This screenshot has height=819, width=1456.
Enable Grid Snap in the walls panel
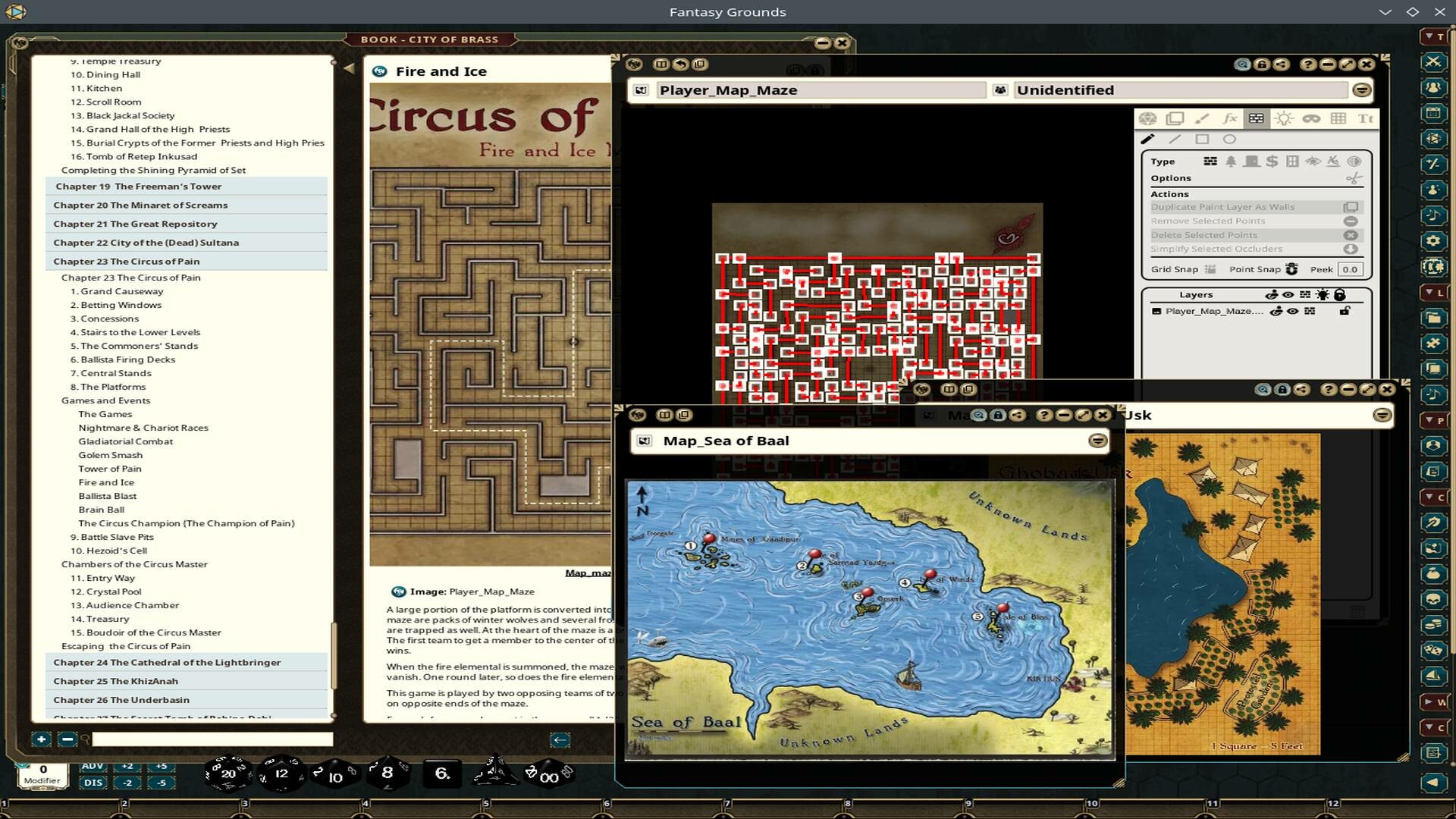(1210, 269)
